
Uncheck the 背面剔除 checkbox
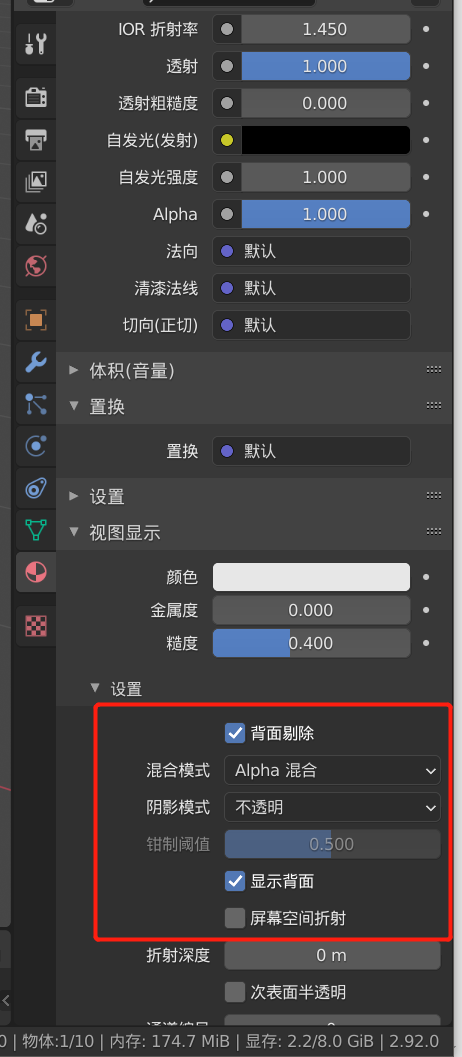235,733
